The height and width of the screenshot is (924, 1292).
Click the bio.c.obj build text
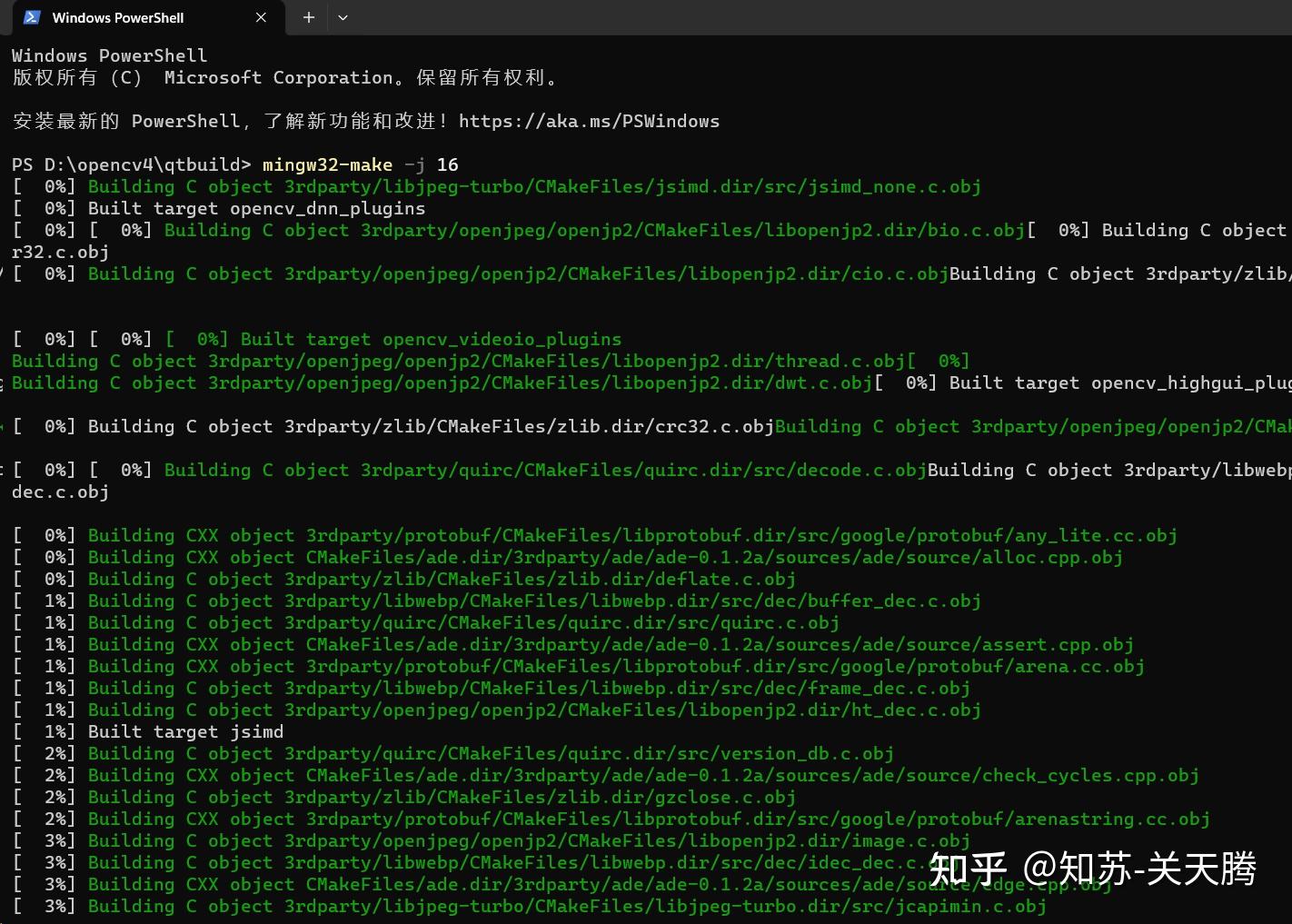pos(594,230)
